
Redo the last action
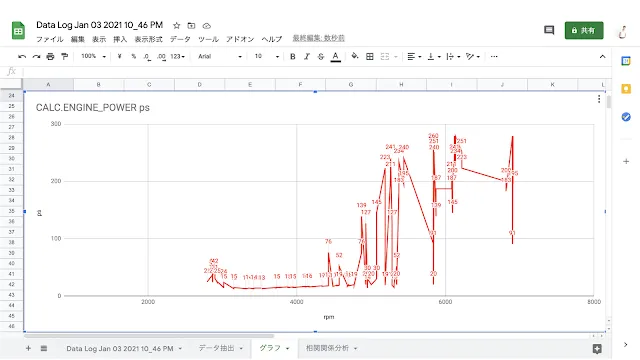pos(36,56)
